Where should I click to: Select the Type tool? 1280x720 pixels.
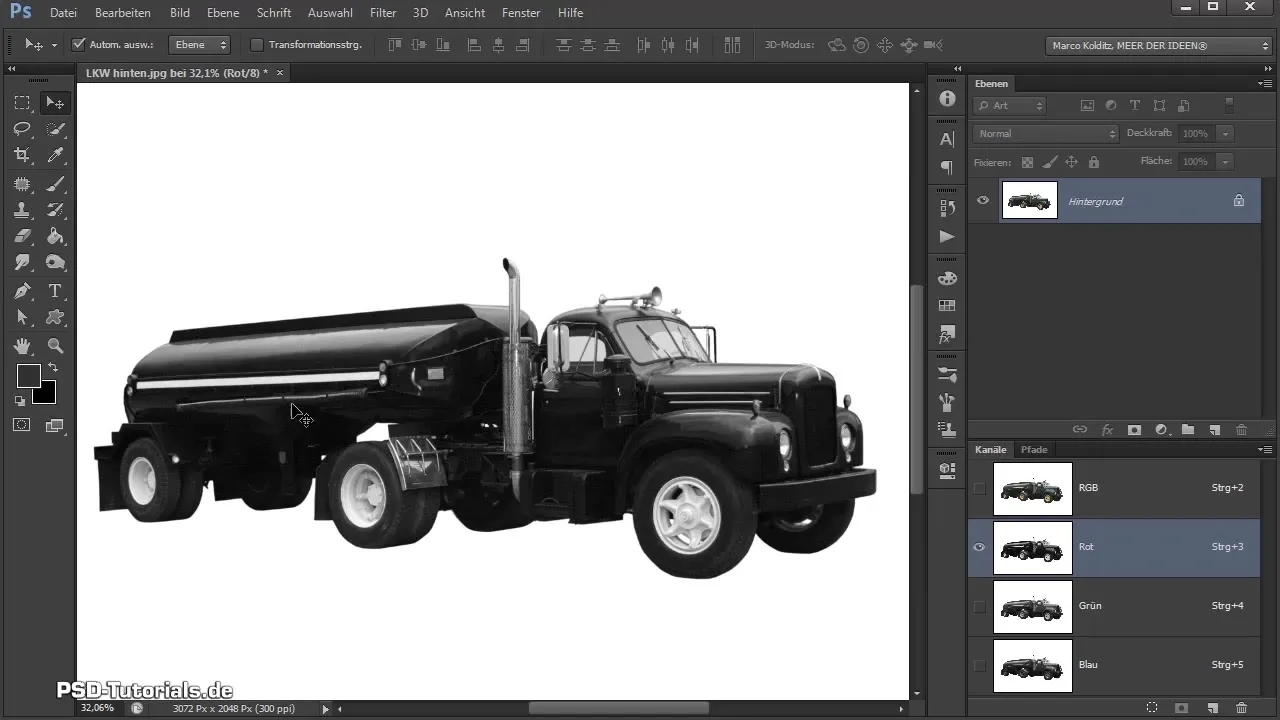point(56,291)
